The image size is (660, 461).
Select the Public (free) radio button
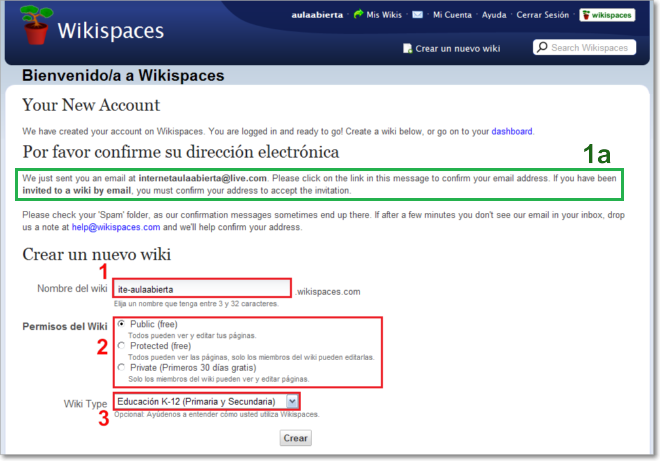click(x=121, y=324)
